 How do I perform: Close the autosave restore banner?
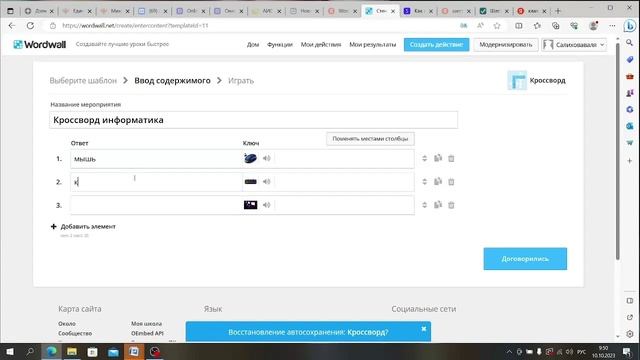click(x=424, y=329)
